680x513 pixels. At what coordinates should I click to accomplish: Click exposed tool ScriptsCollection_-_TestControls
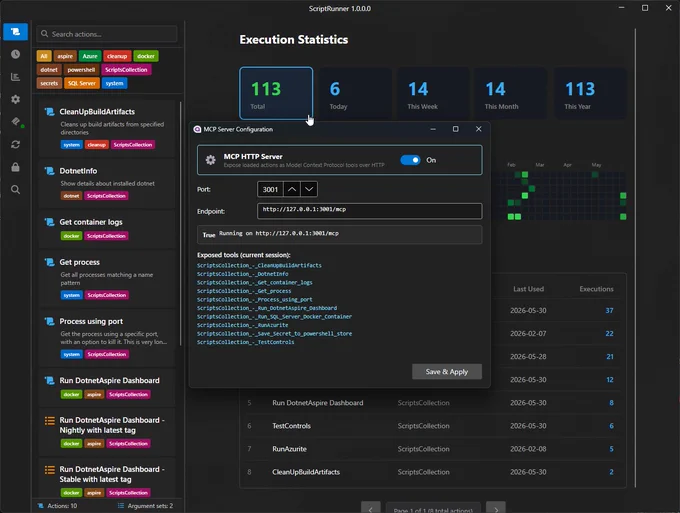[x=245, y=342]
